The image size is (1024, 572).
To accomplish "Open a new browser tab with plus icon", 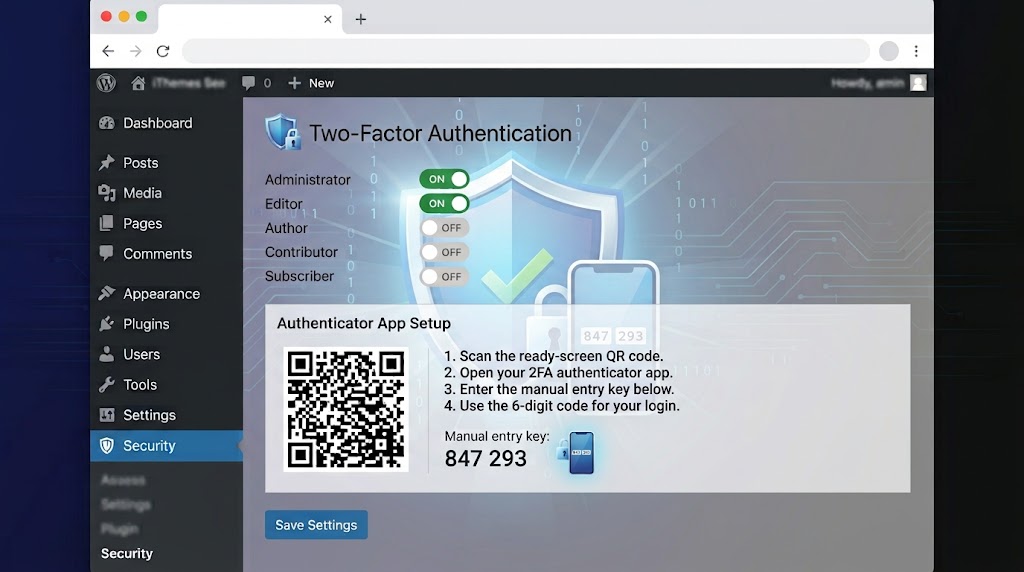I will (360, 19).
